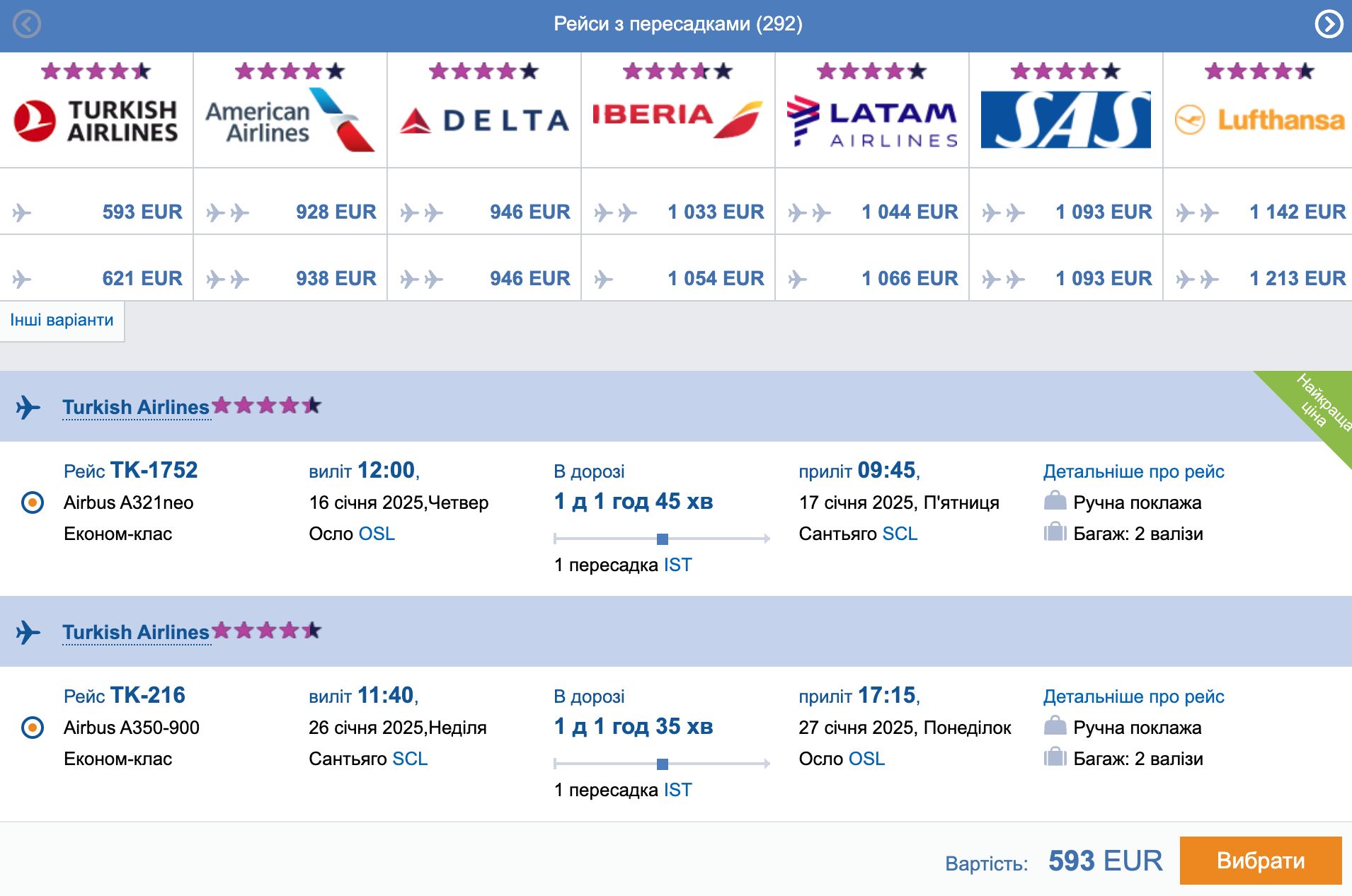Viewport: 1352px width, 896px height.
Task: Select radio button for flight TK-1752
Action: (33, 502)
